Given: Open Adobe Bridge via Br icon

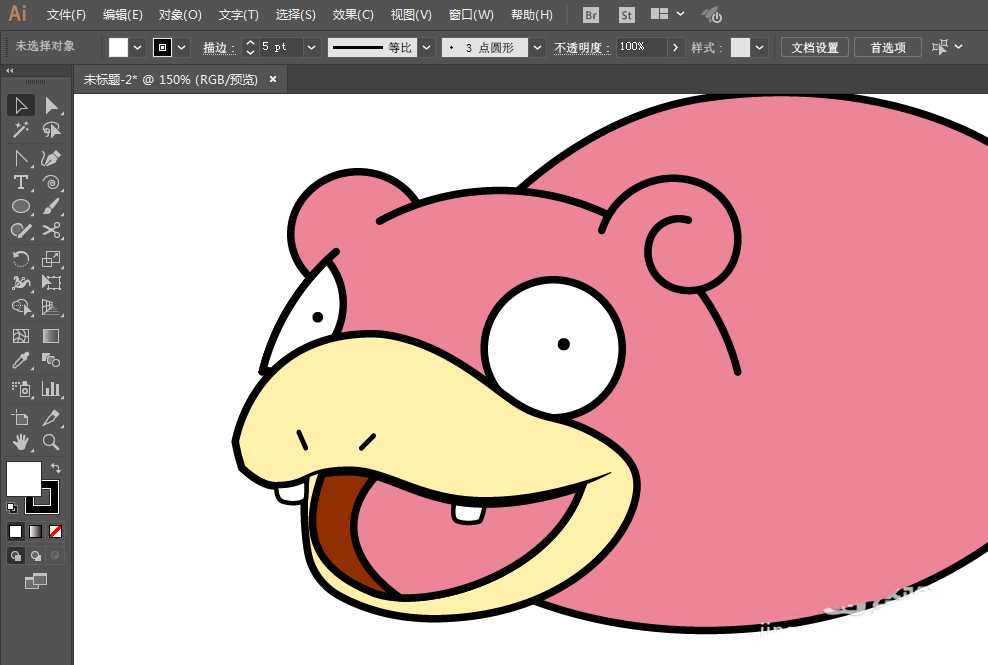Looking at the screenshot, I should [590, 14].
